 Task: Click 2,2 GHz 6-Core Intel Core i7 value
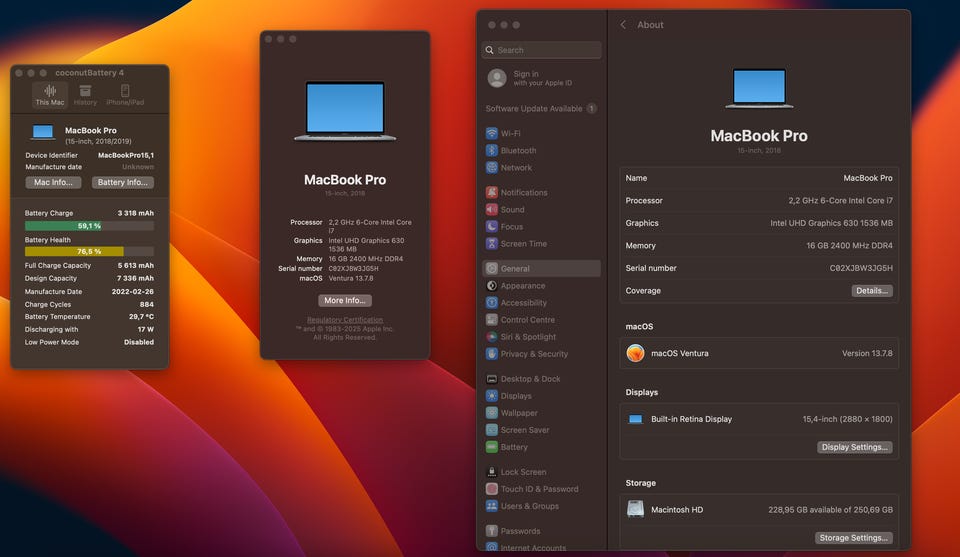(x=840, y=201)
